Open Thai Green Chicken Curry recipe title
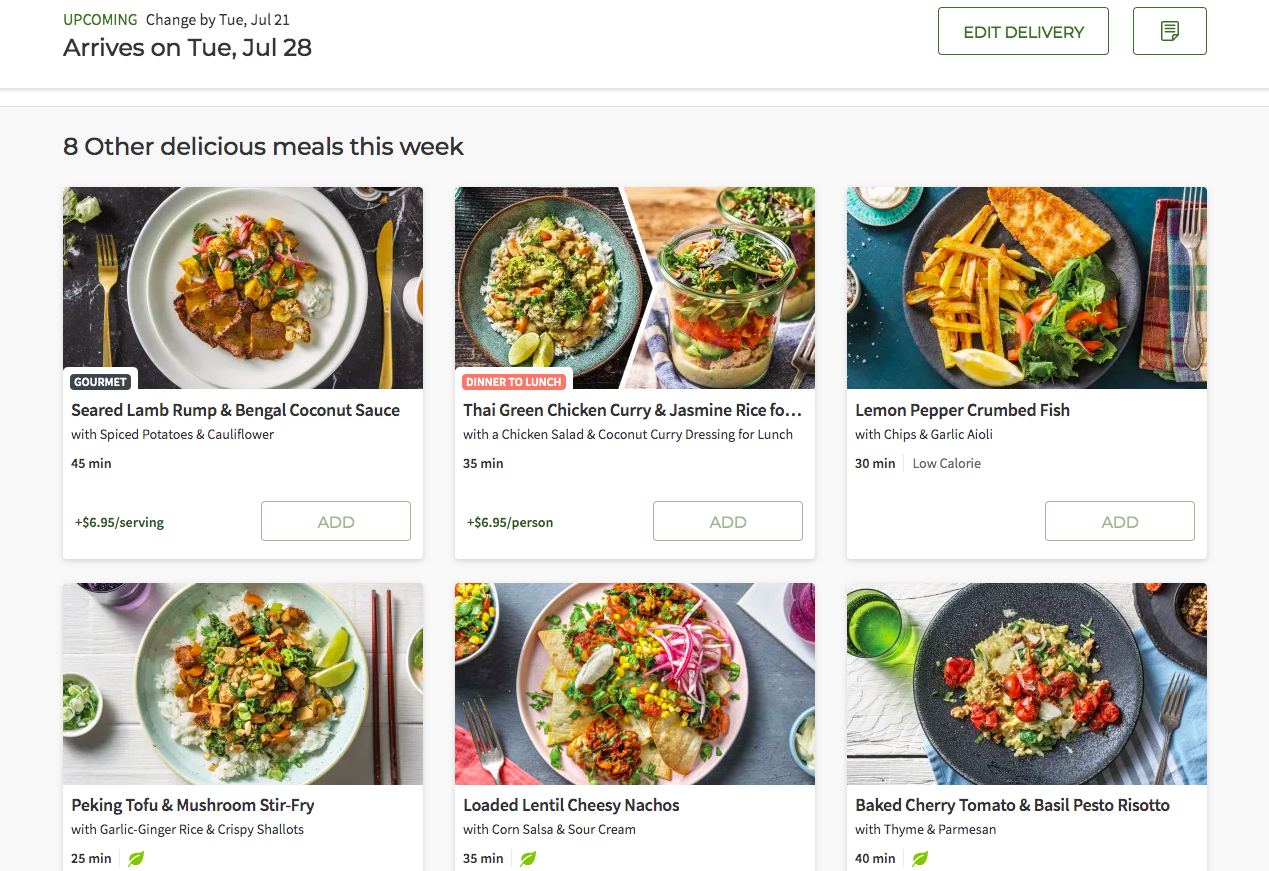This screenshot has height=871, width=1269. 632,410
